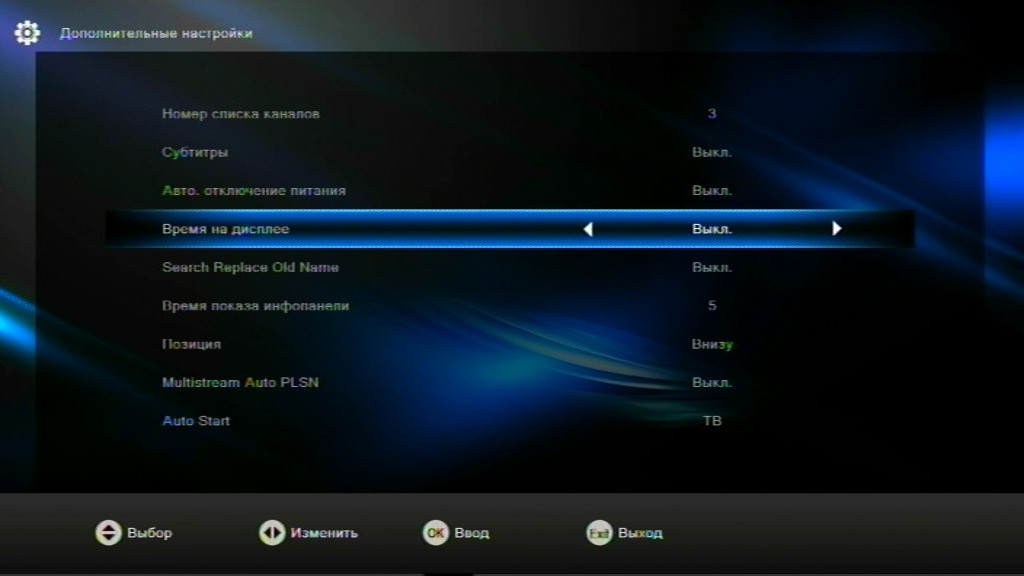Click the OK button icon
Viewport: 1024px width, 576px height.
pos(436,533)
